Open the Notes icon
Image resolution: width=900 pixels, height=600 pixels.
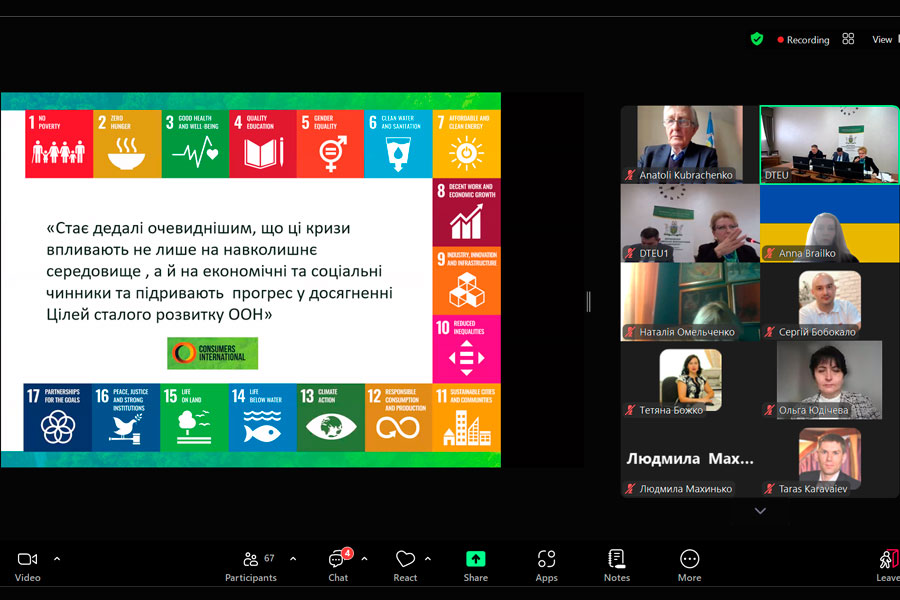coord(616,559)
